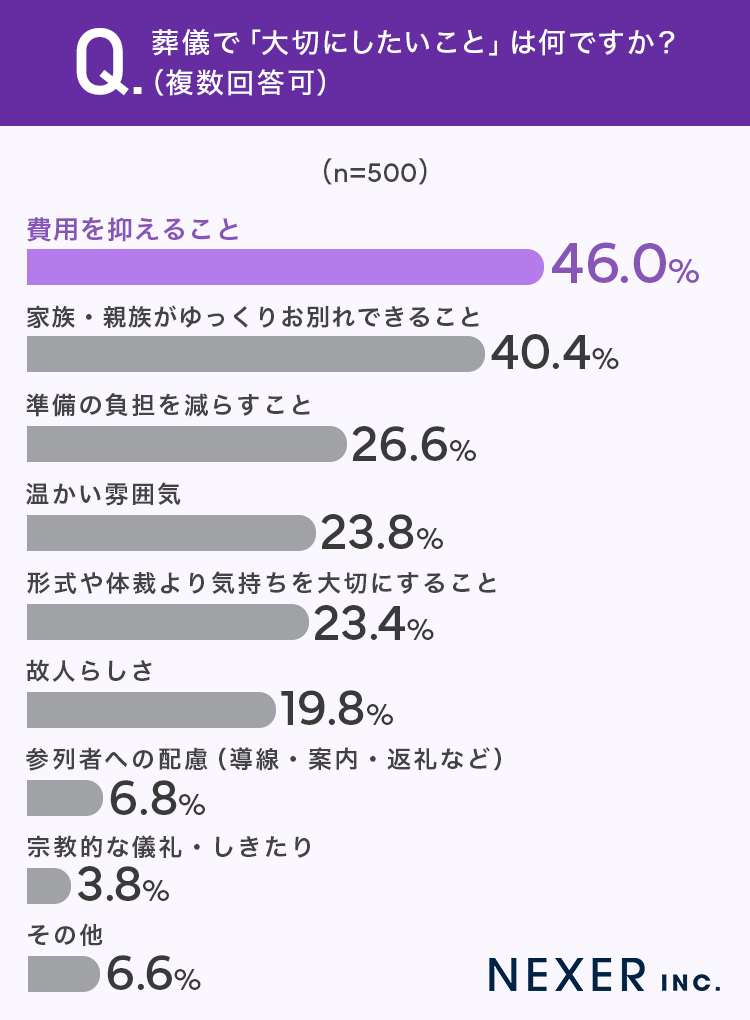Select the gray bar for 故人らしさ

click(150, 710)
